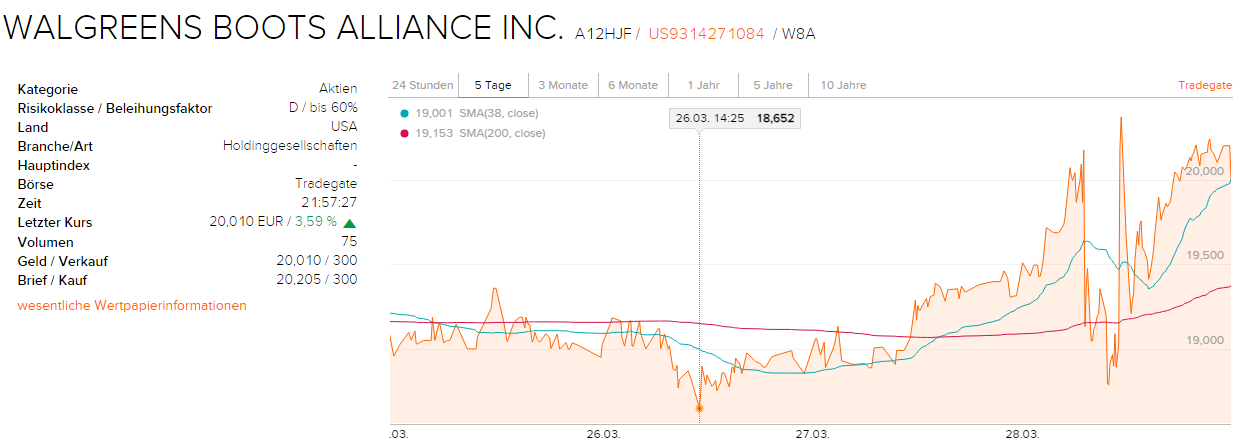Click the 3,59 % change value
The width and height of the screenshot is (1244, 439).
315,222
